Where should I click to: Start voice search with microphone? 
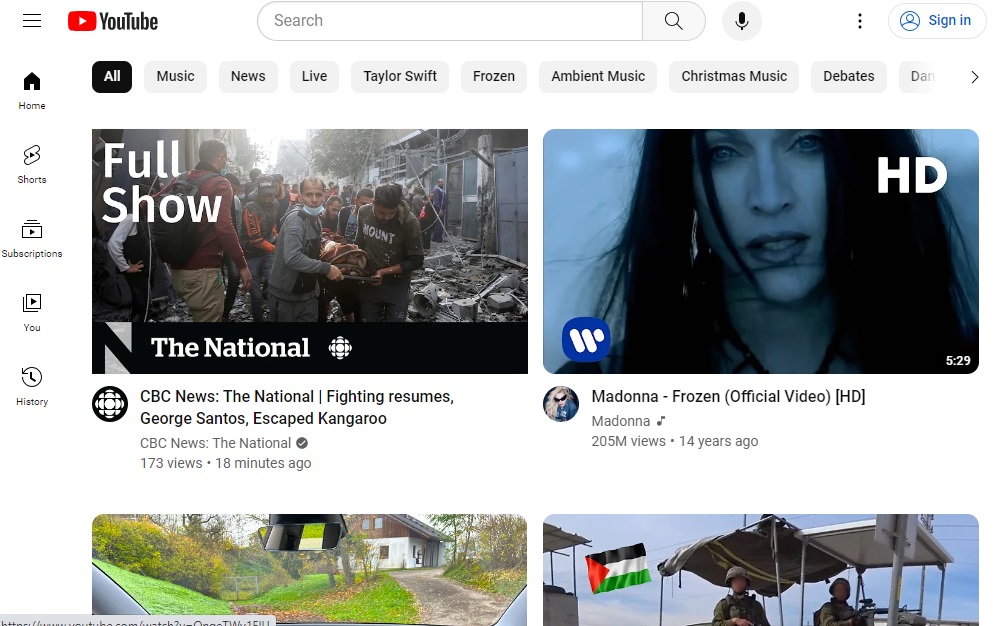pos(742,21)
